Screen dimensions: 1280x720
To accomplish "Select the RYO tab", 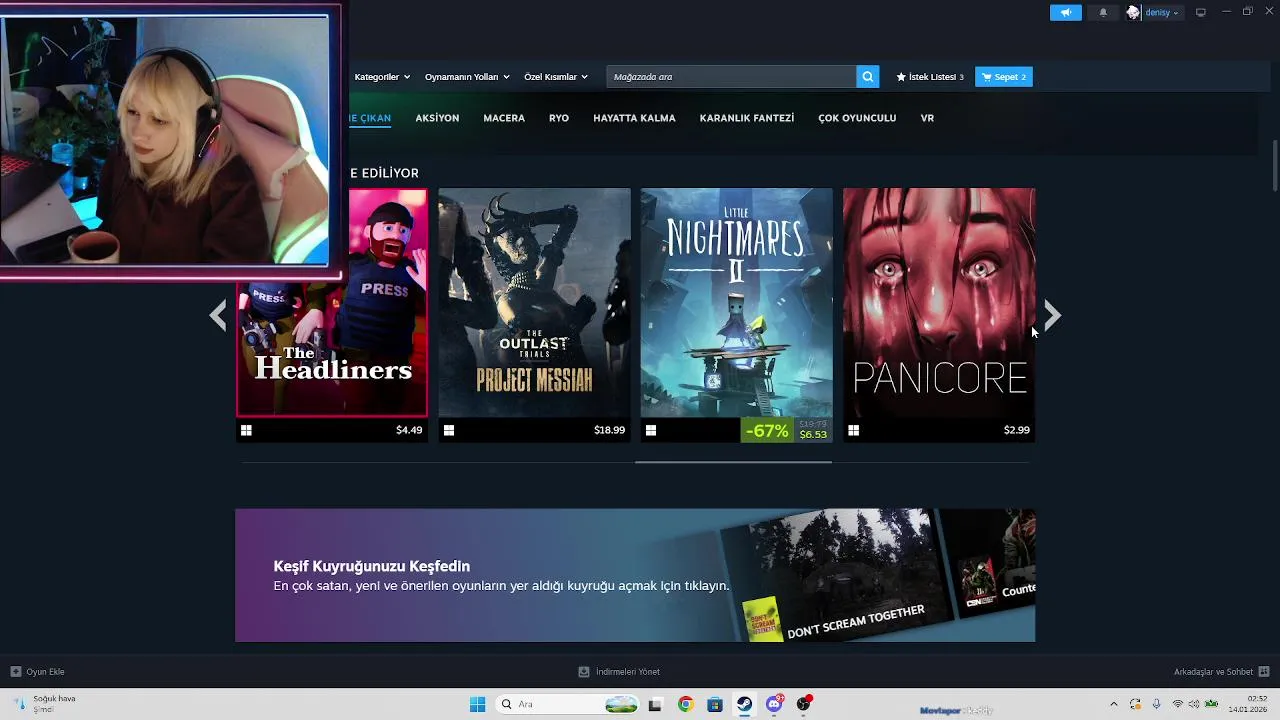I will (559, 118).
